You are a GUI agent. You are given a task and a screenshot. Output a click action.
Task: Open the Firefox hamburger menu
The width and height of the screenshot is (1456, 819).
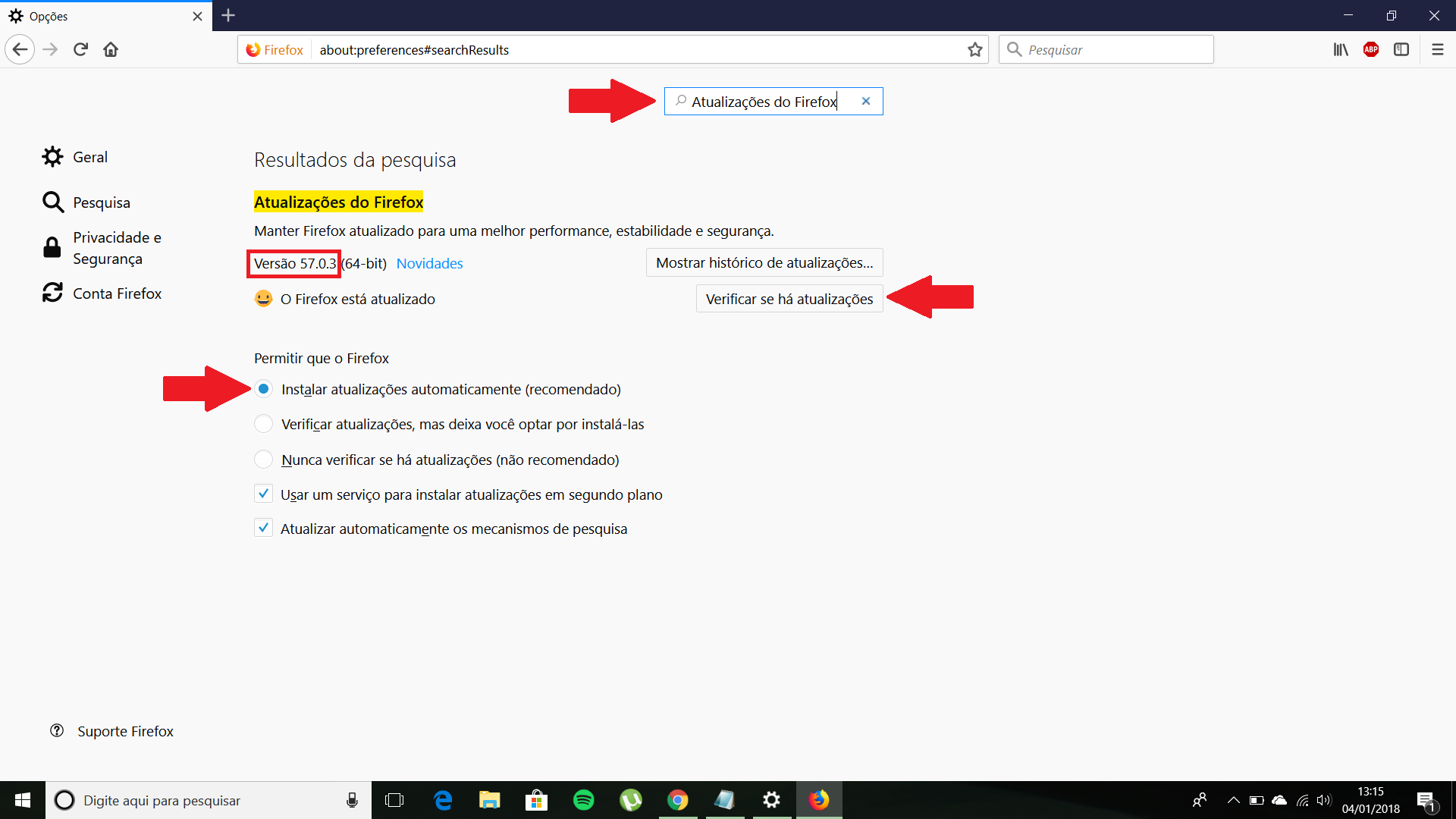pyautogui.click(x=1437, y=50)
